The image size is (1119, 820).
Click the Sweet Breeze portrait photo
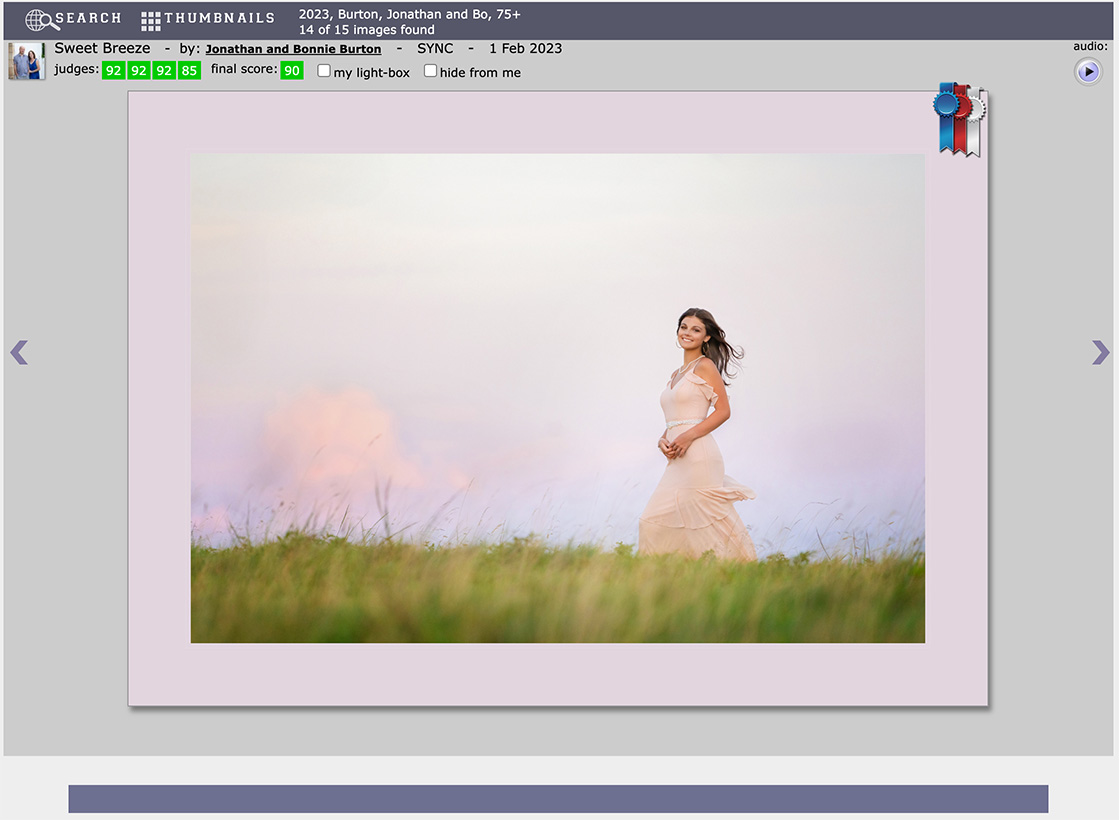coord(557,398)
